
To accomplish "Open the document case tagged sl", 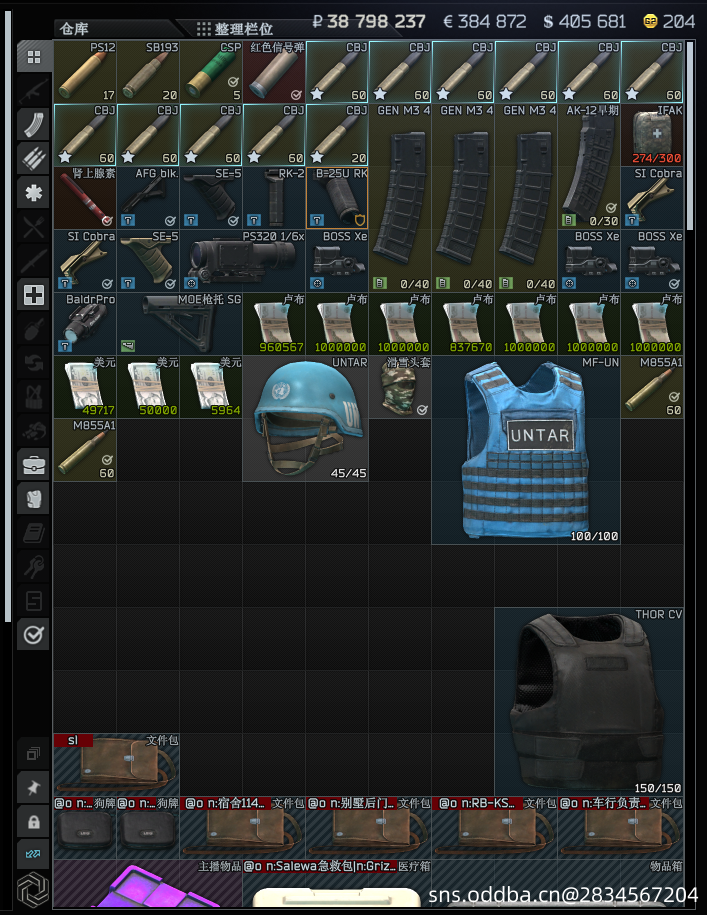I will [117, 765].
